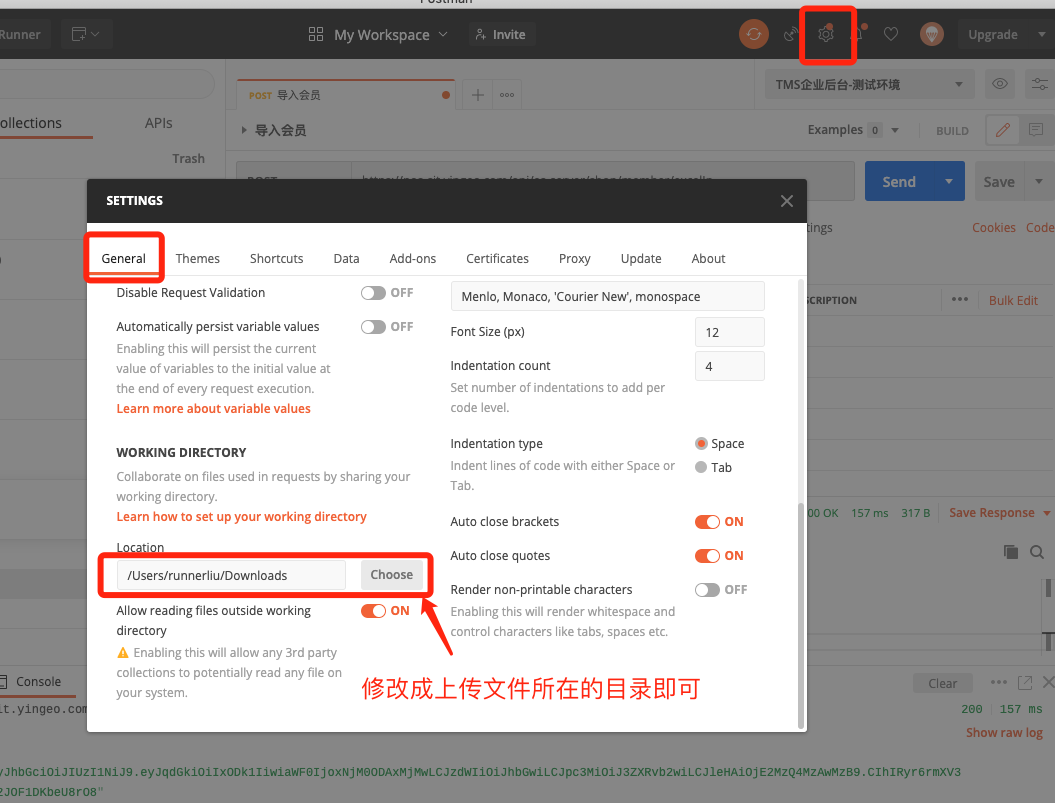Screen dimensions: 1055x803
Task: Toggle Disable Request Validation switch
Action: coord(373,293)
